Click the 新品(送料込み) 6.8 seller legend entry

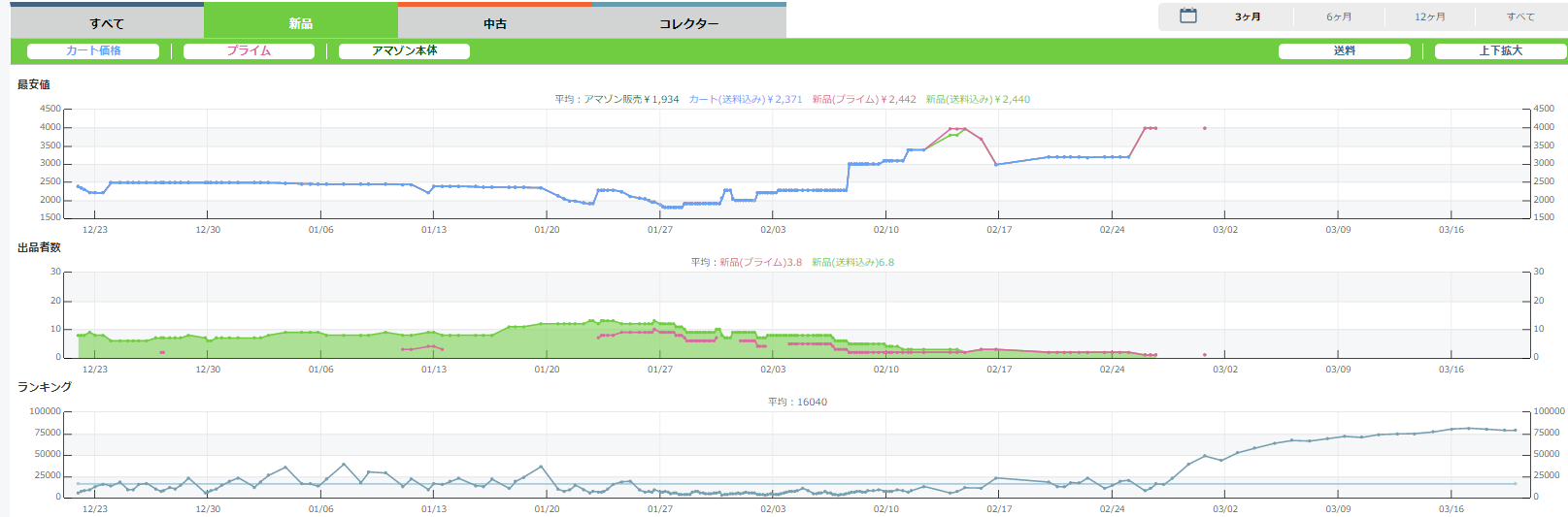[852, 263]
